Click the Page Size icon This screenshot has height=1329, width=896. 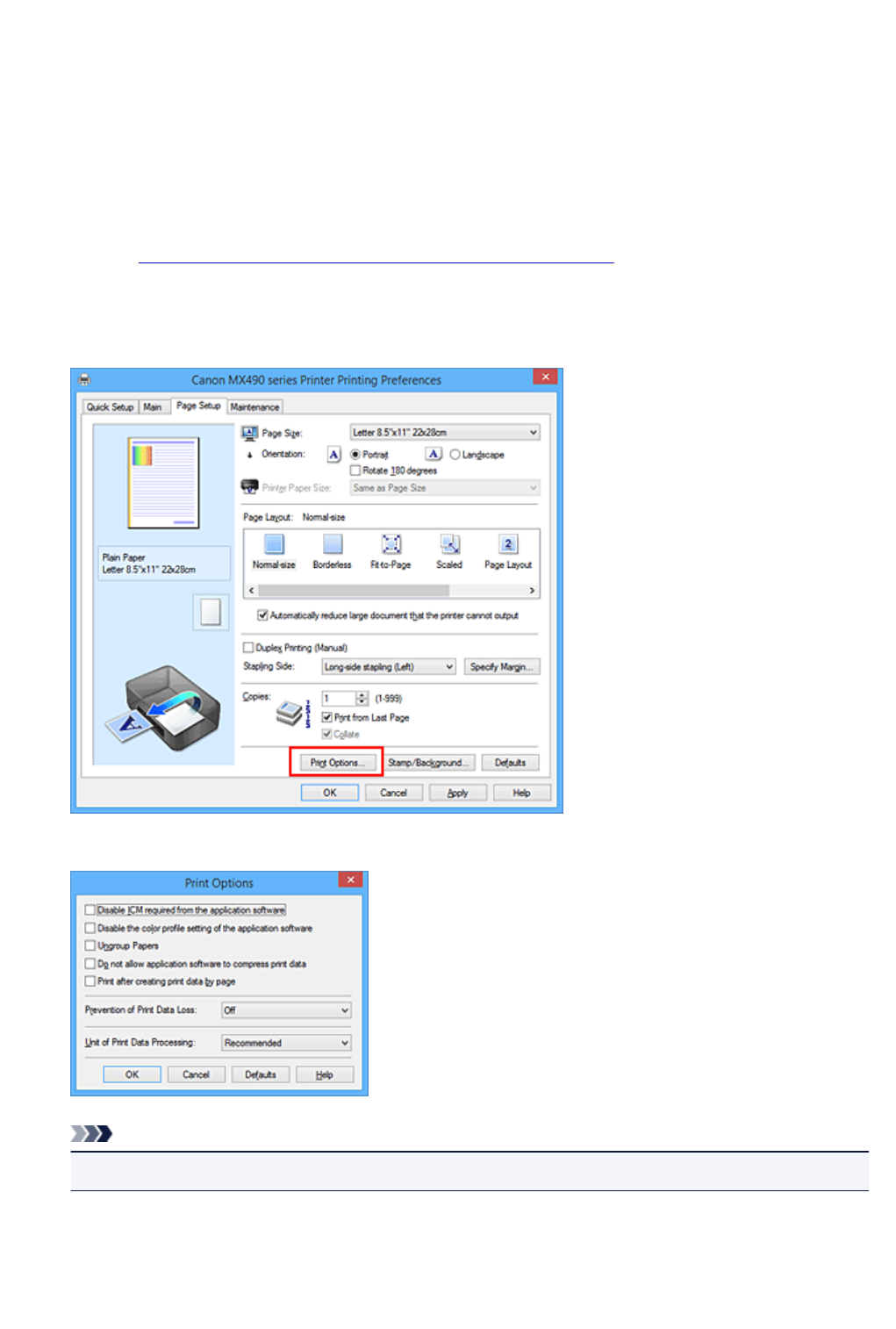249,433
